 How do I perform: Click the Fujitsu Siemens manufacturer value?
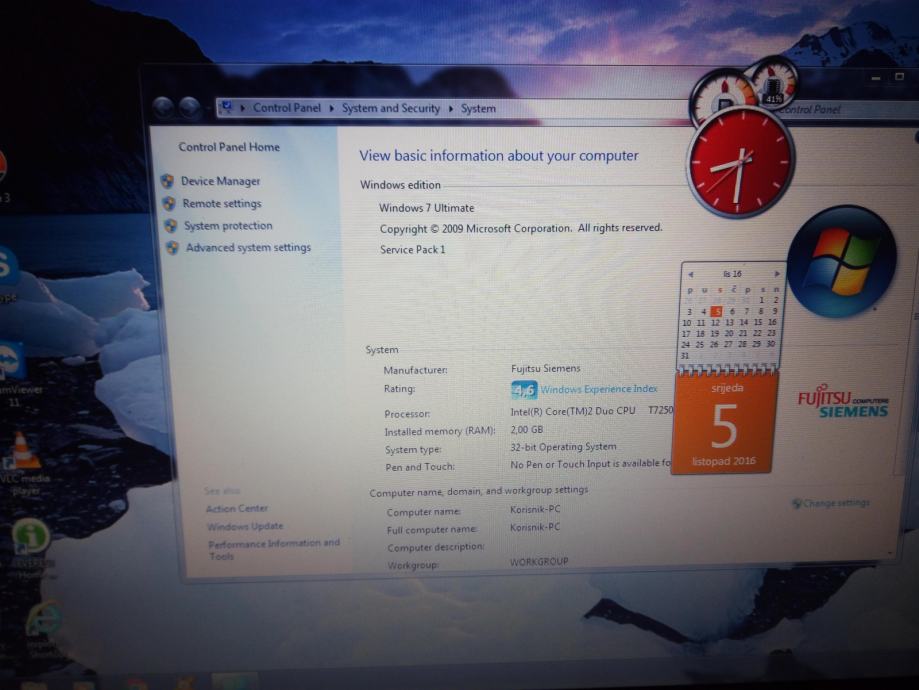pos(546,369)
